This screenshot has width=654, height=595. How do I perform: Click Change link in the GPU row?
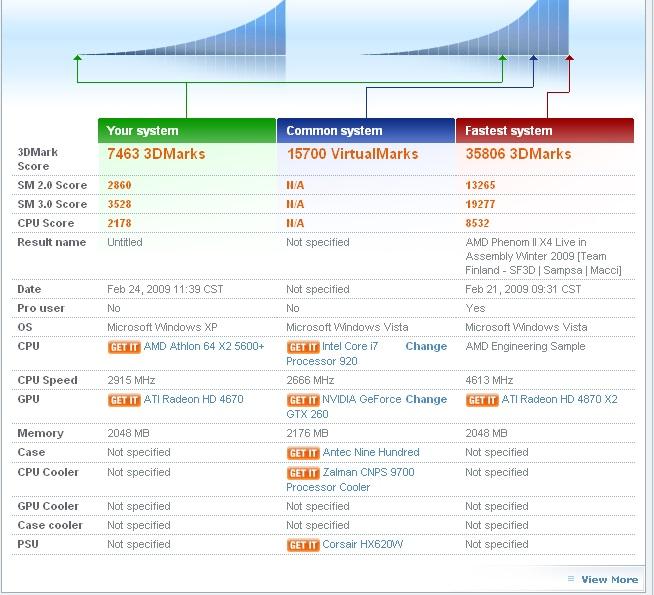[426, 399]
